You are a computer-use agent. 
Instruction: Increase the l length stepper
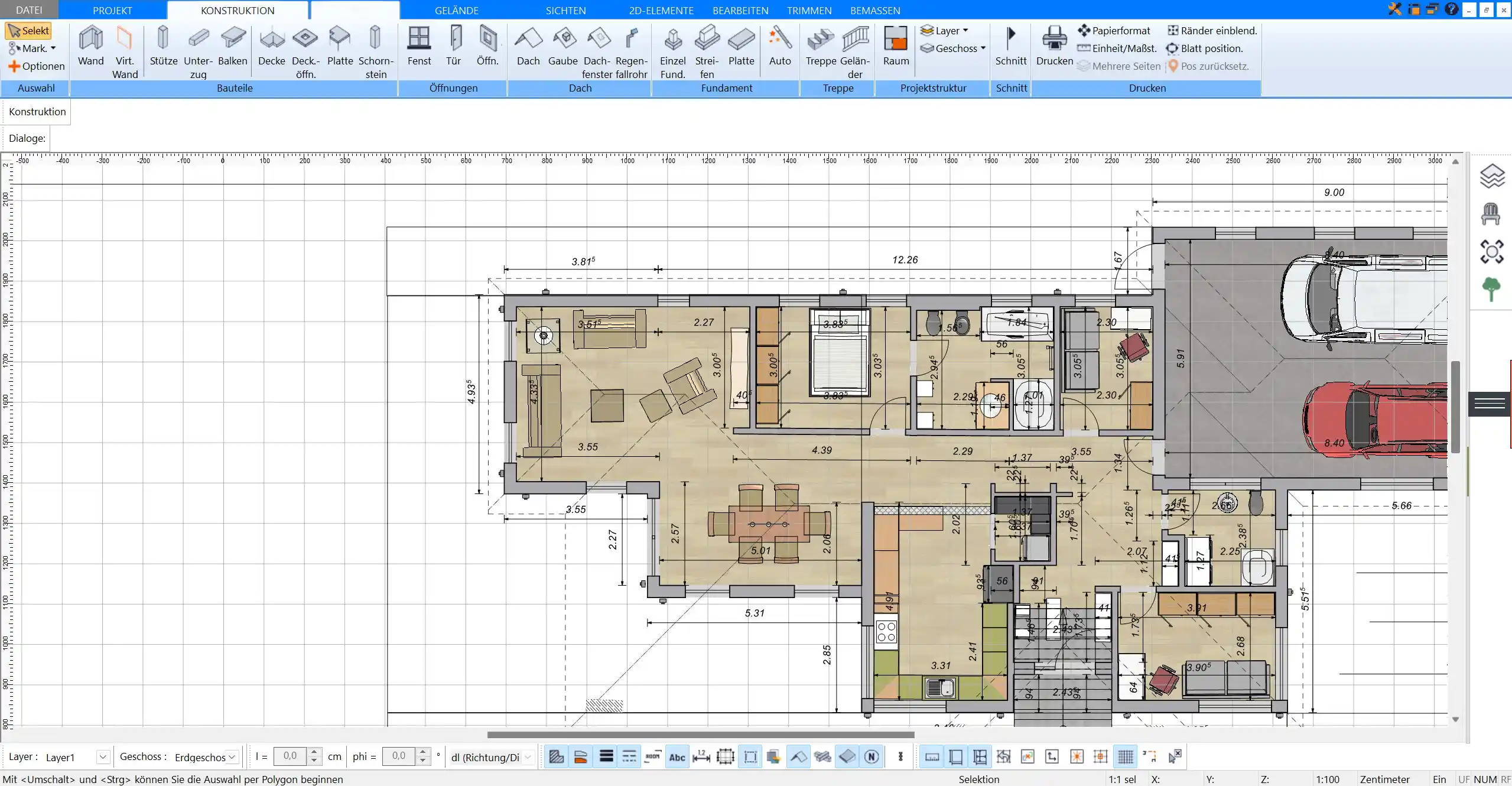(314, 752)
